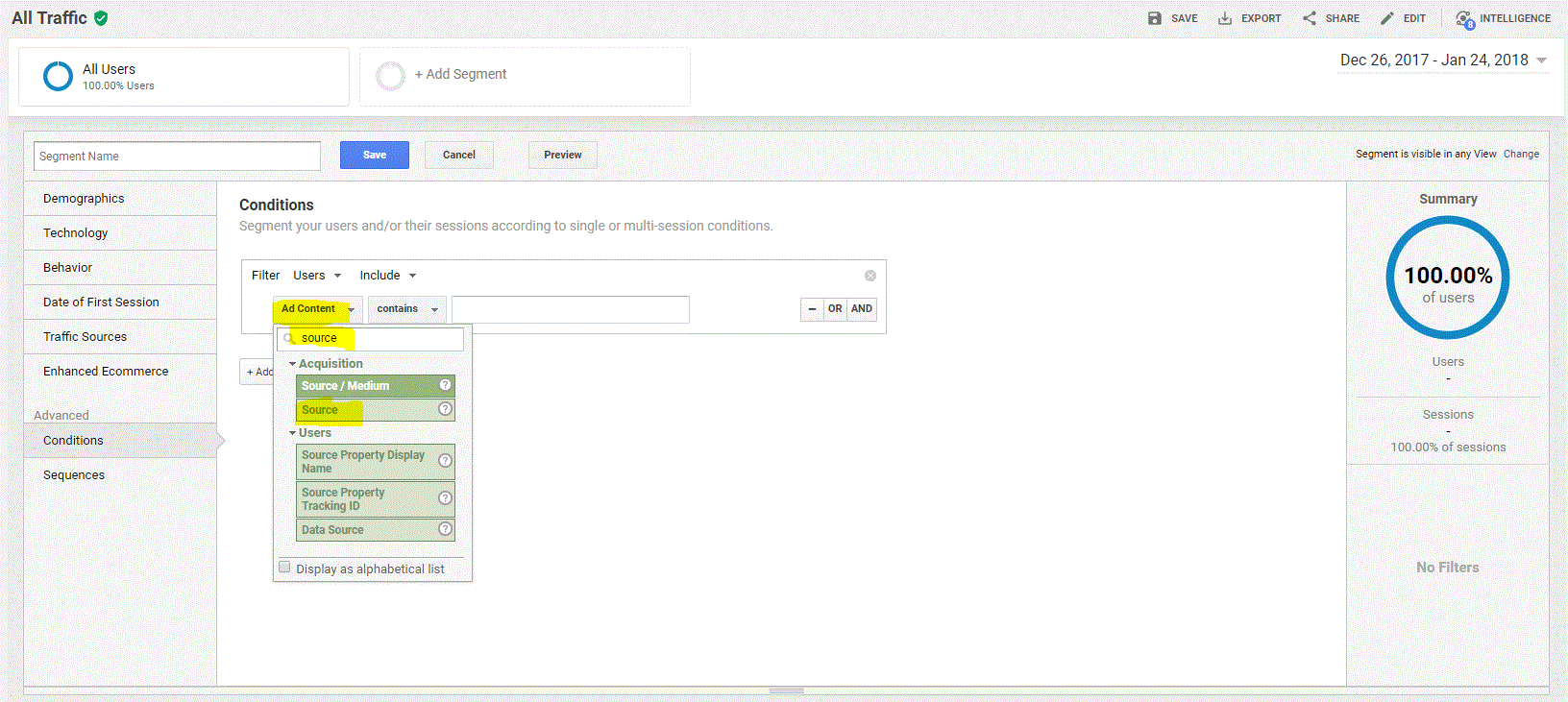
Task: Collapse the Acquisition group
Action: 292,364
